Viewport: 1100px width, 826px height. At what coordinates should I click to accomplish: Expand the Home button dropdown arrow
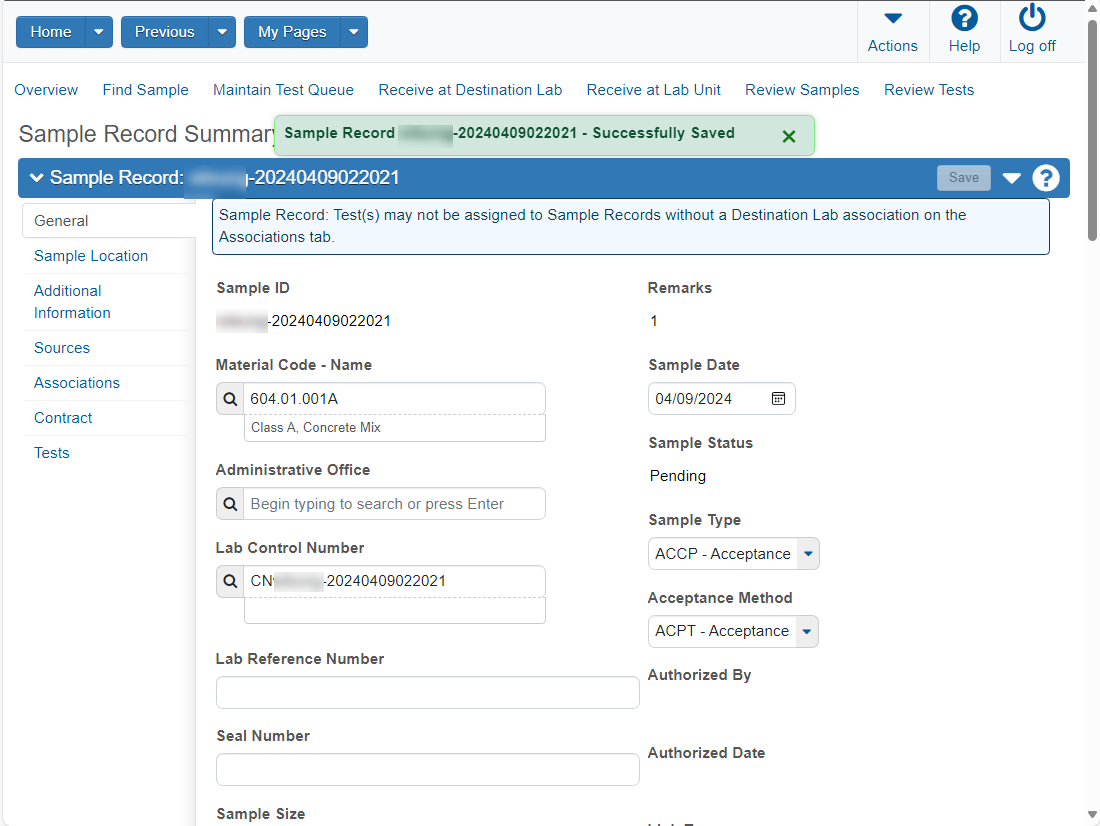click(99, 32)
